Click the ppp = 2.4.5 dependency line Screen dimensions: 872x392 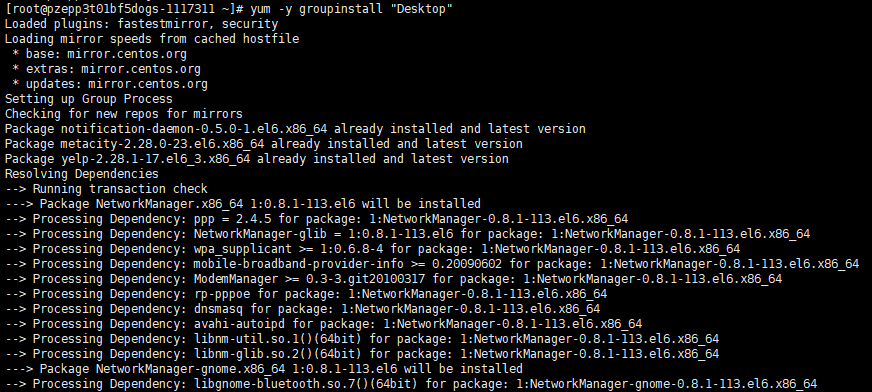click(316, 219)
